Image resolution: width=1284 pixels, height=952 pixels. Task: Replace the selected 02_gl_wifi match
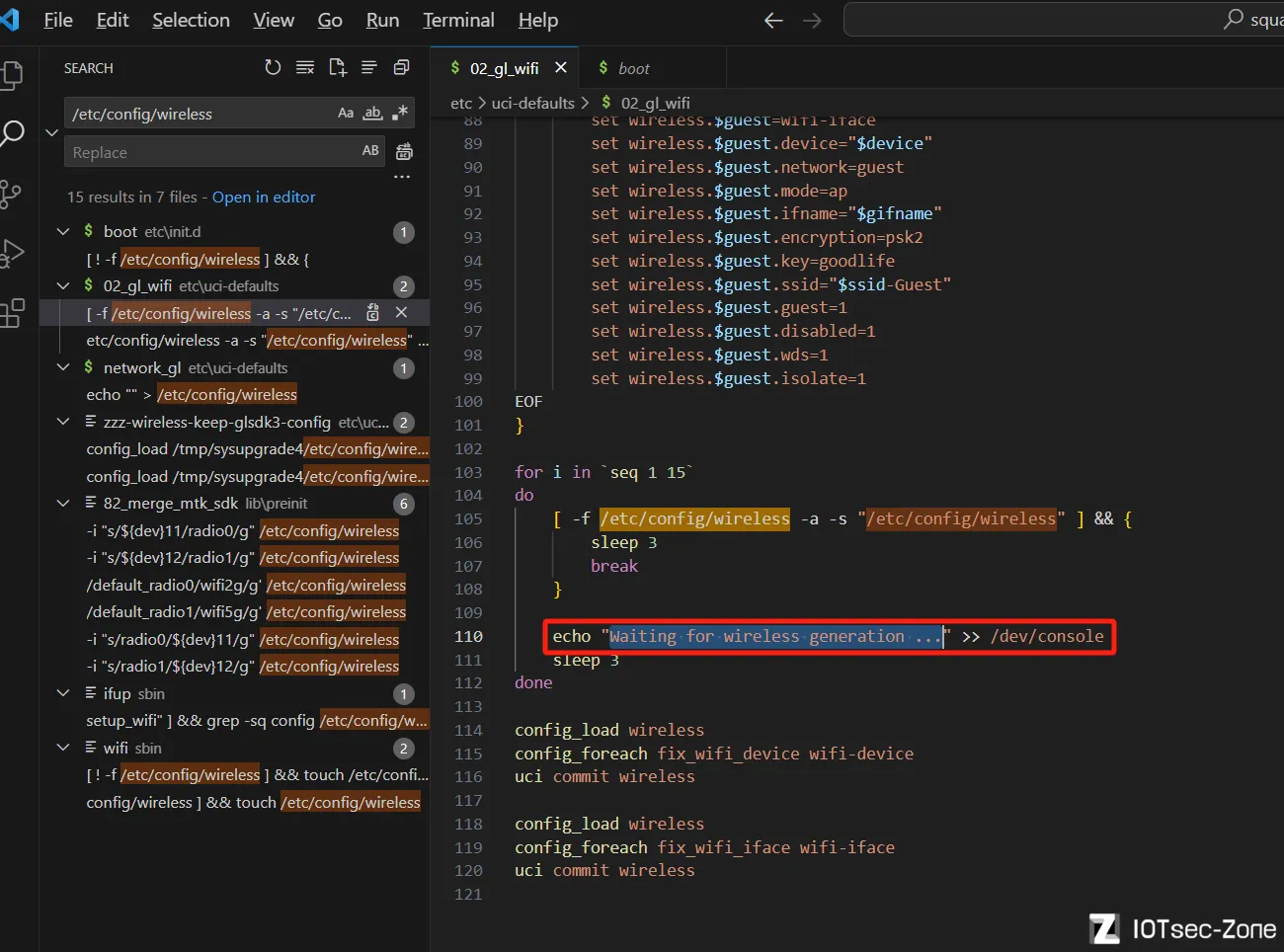(x=372, y=312)
